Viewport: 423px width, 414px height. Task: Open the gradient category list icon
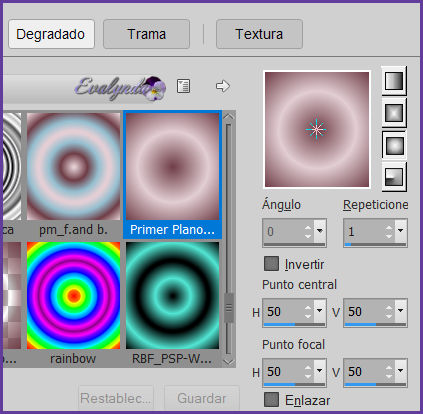pos(184,86)
